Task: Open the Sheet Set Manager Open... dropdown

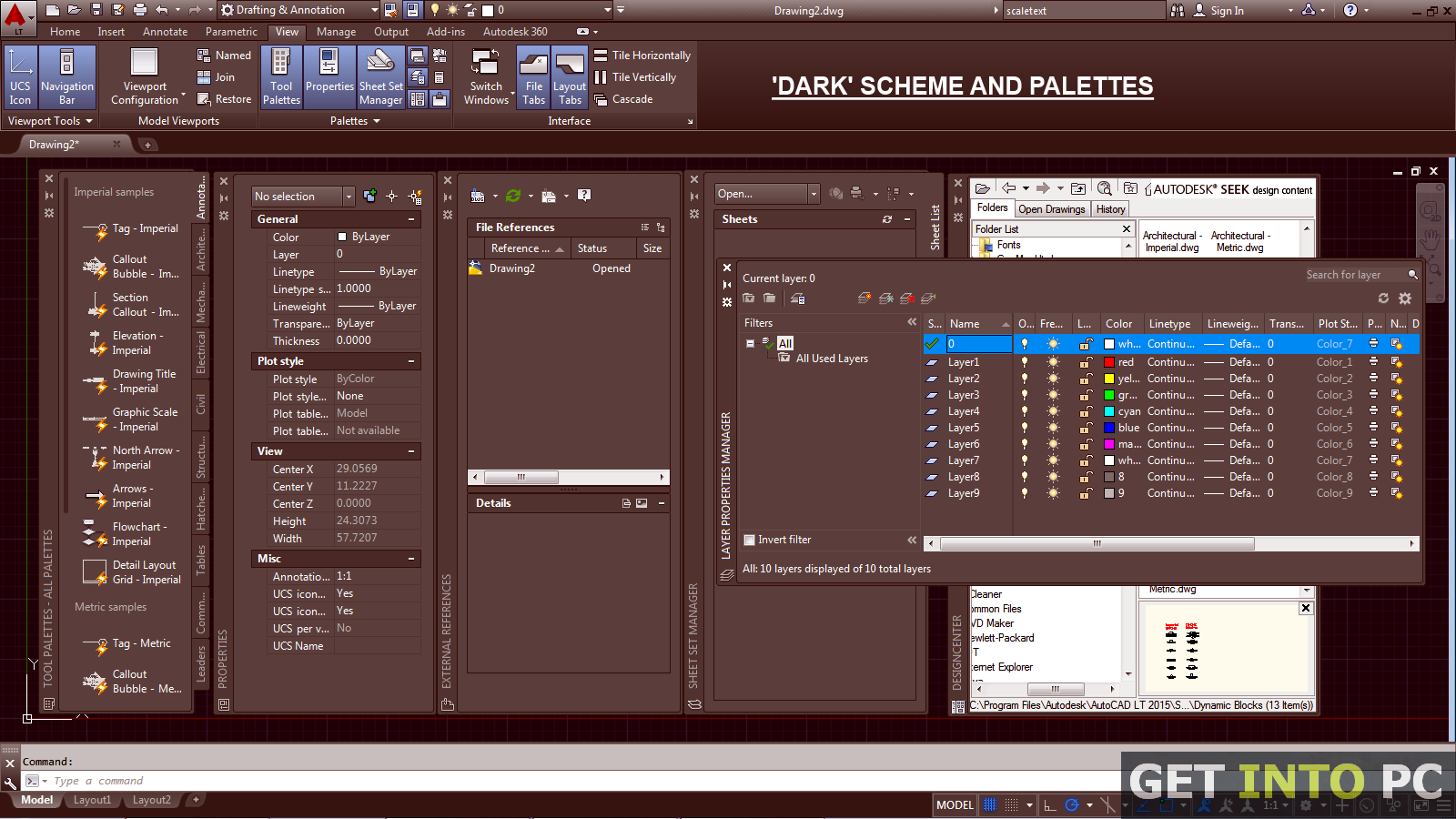Action: tap(814, 194)
